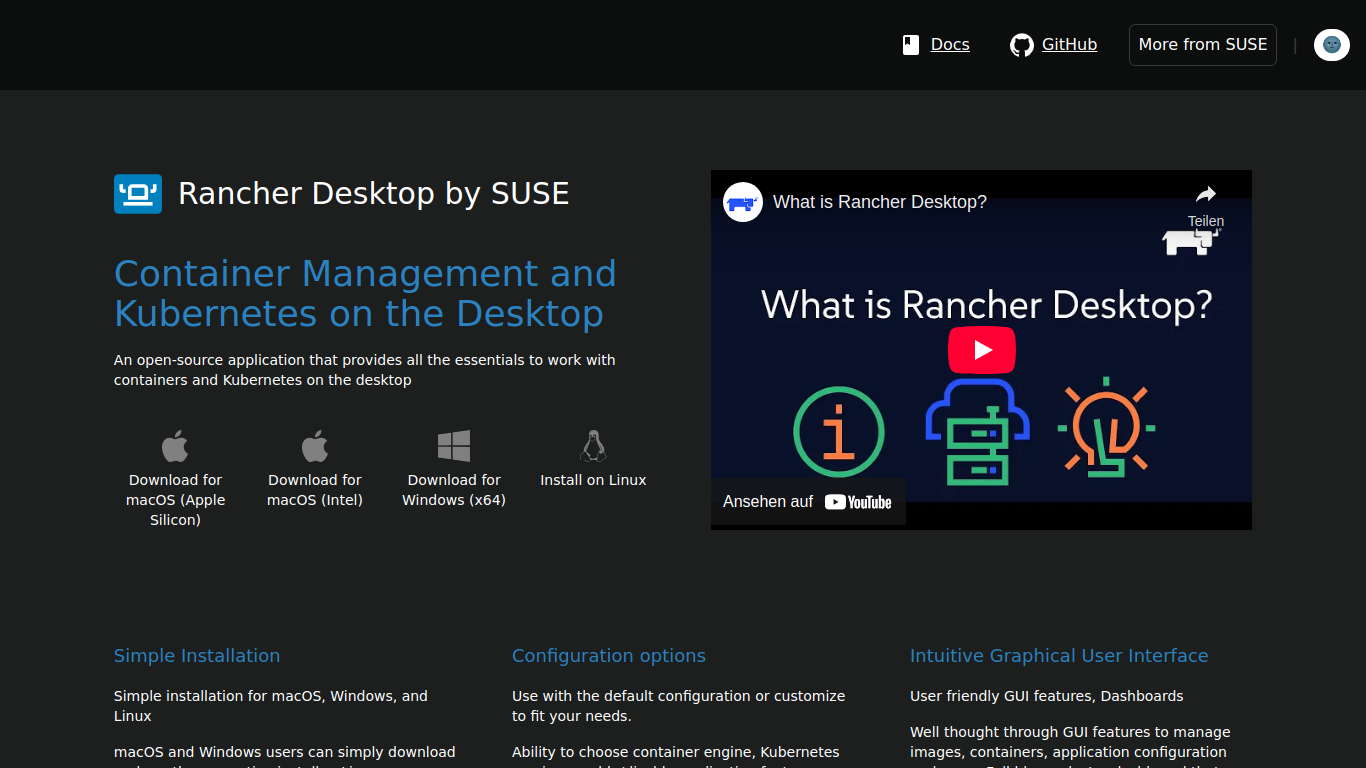Click the GitHub octocat icon

pos(1021,45)
